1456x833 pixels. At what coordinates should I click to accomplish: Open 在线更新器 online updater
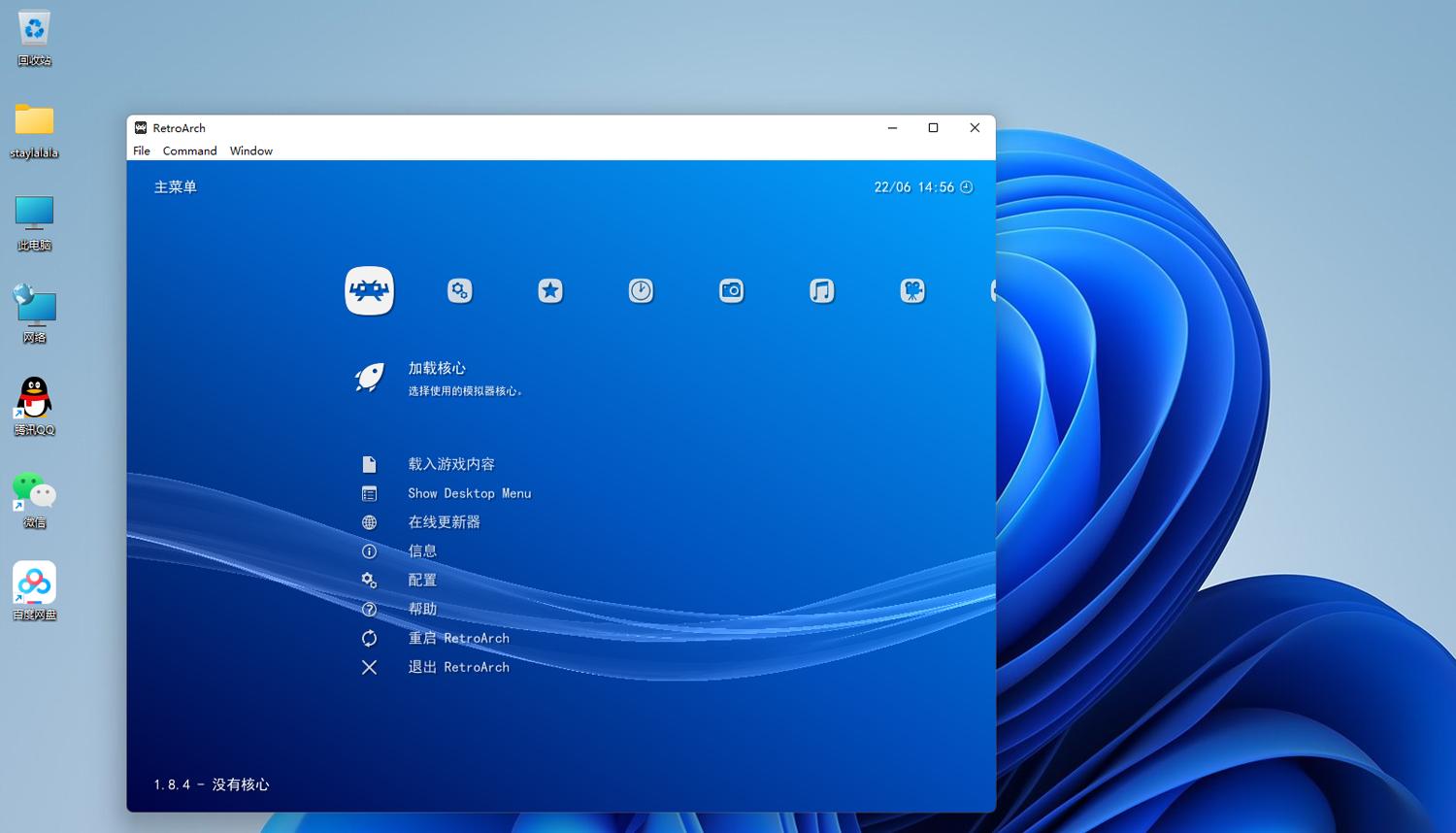tap(445, 522)
